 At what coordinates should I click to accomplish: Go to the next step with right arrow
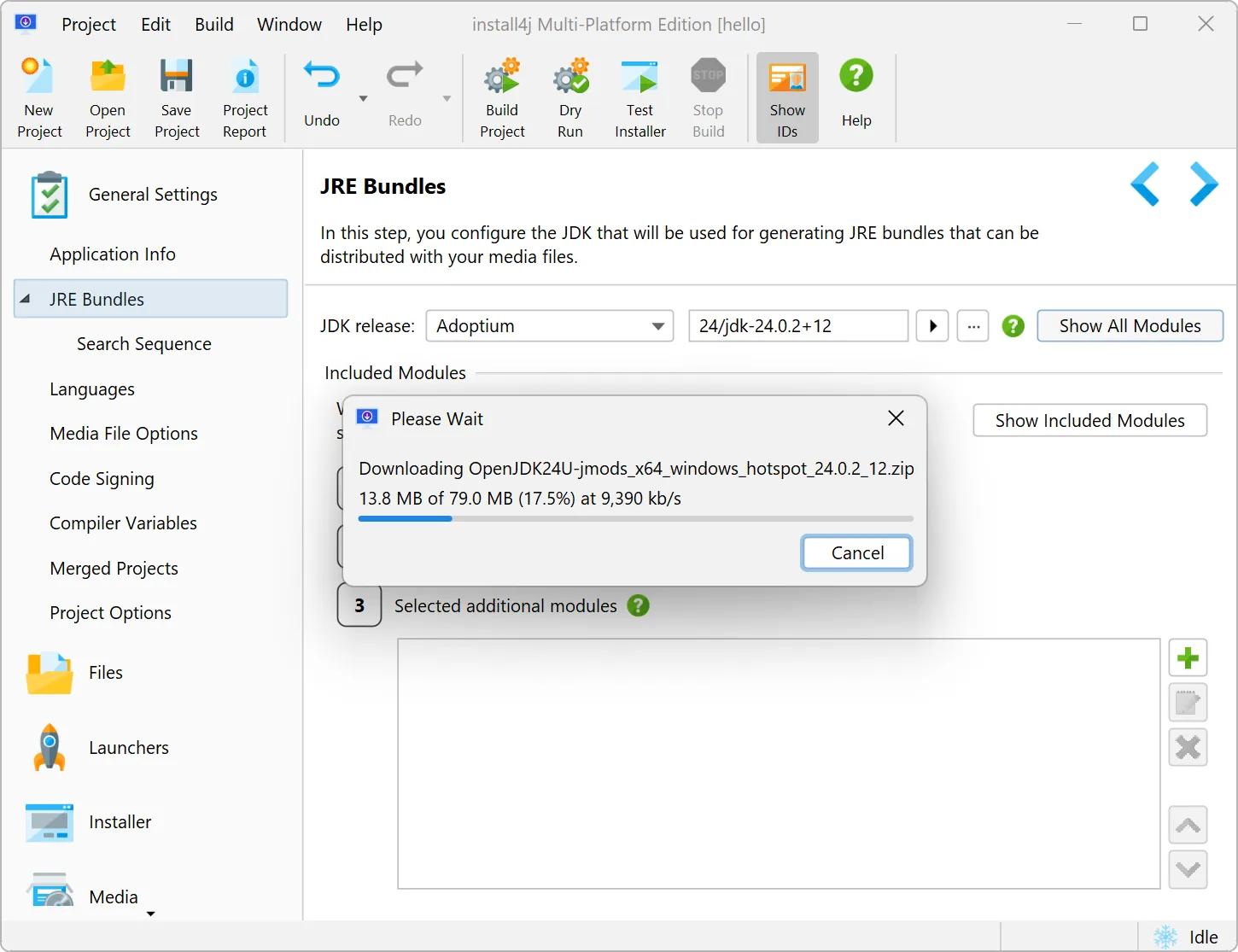tap(1204, 184)
